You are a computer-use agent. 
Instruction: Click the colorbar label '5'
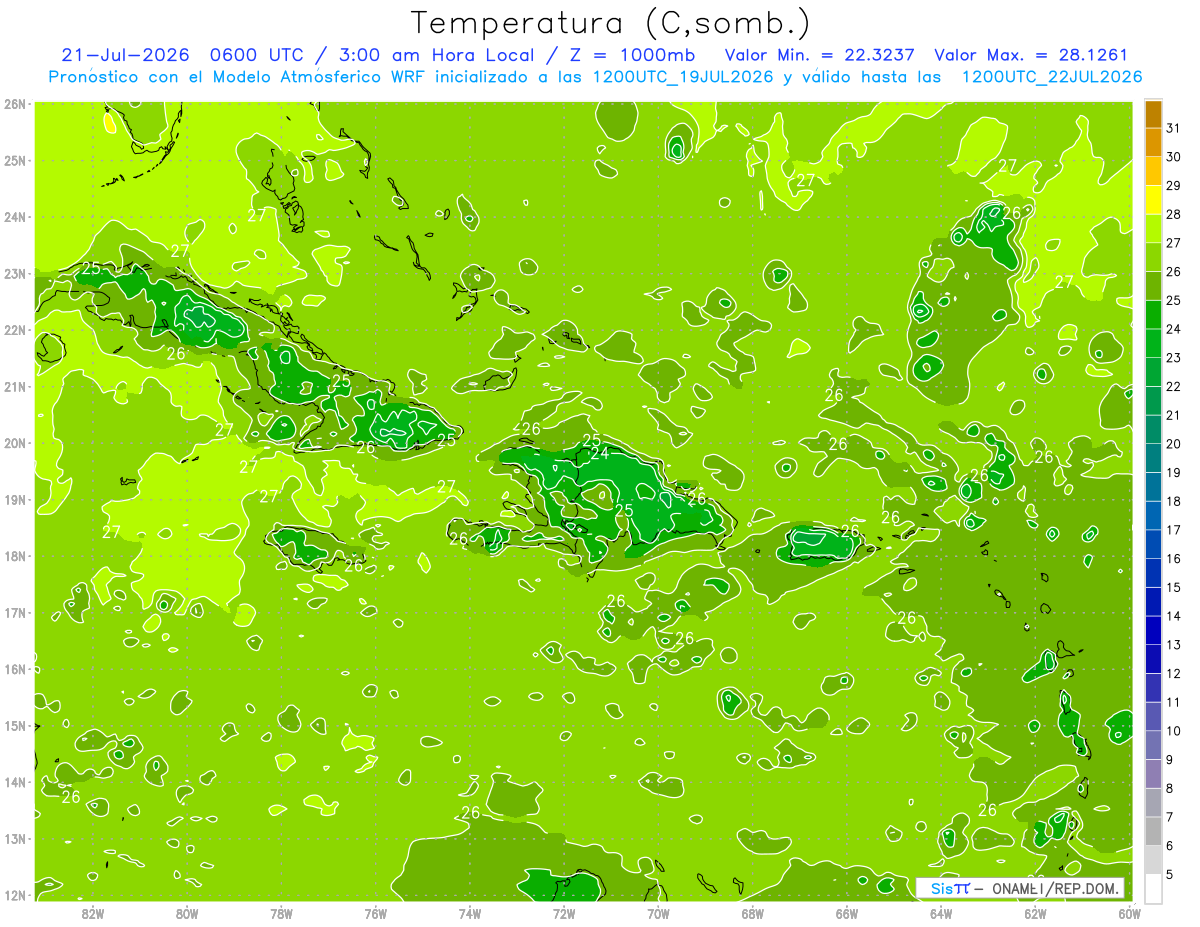pyautogui.click(x=1170, y=874)
